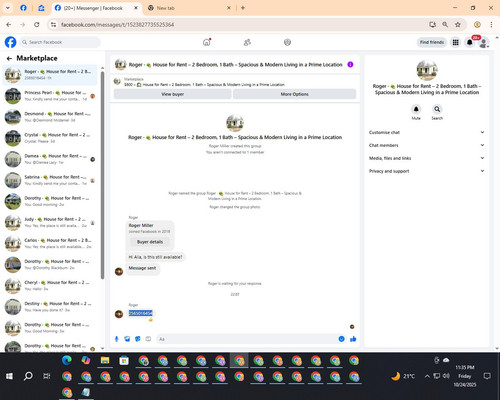Close the New tab browser tab
Screen dimensions: 500x400
coord(229,8)
